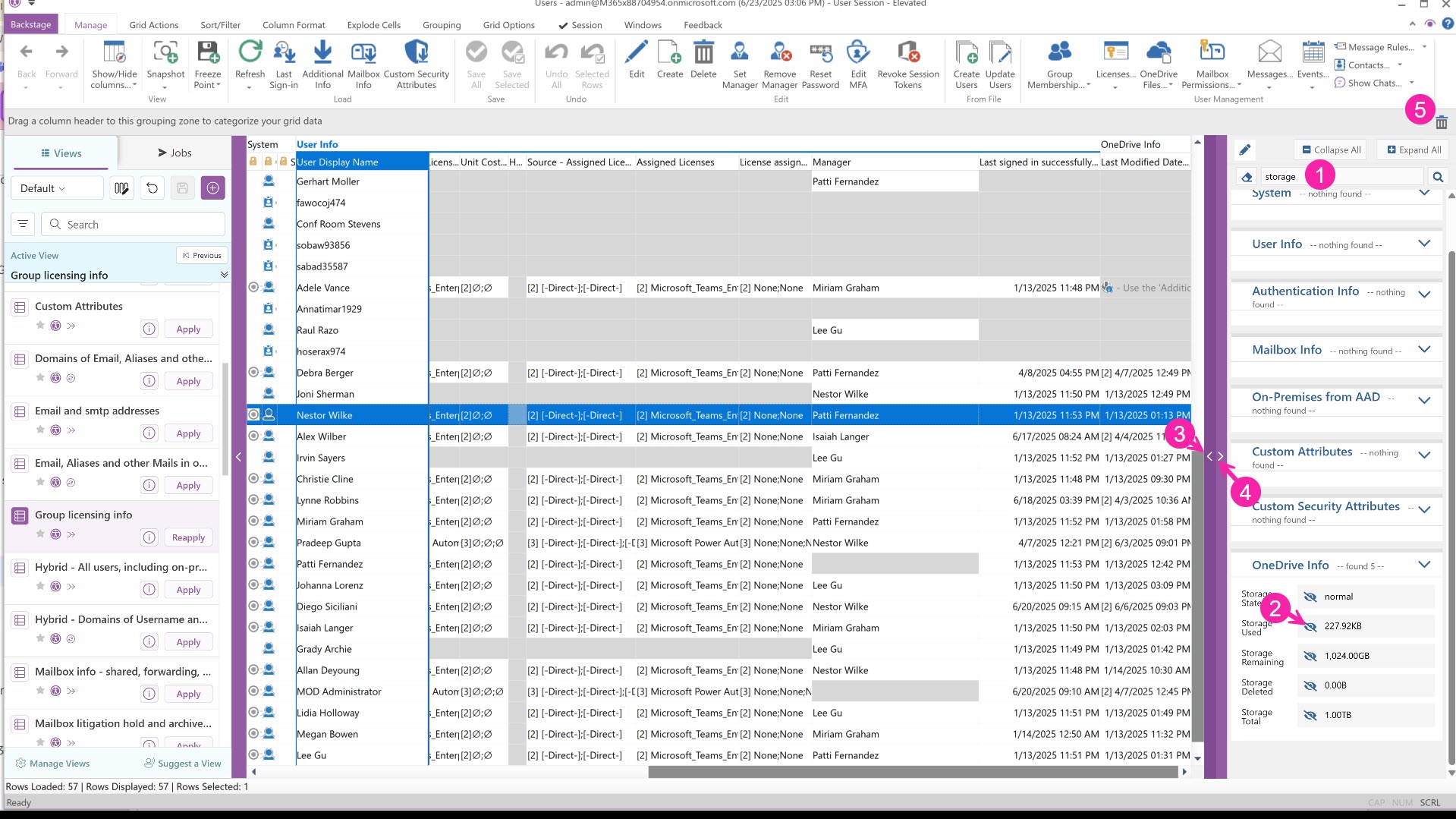The height and width of the screenshot is (819, 1456).
Task: Click the Refresh icon in ribbon
Action: (250, 53)
